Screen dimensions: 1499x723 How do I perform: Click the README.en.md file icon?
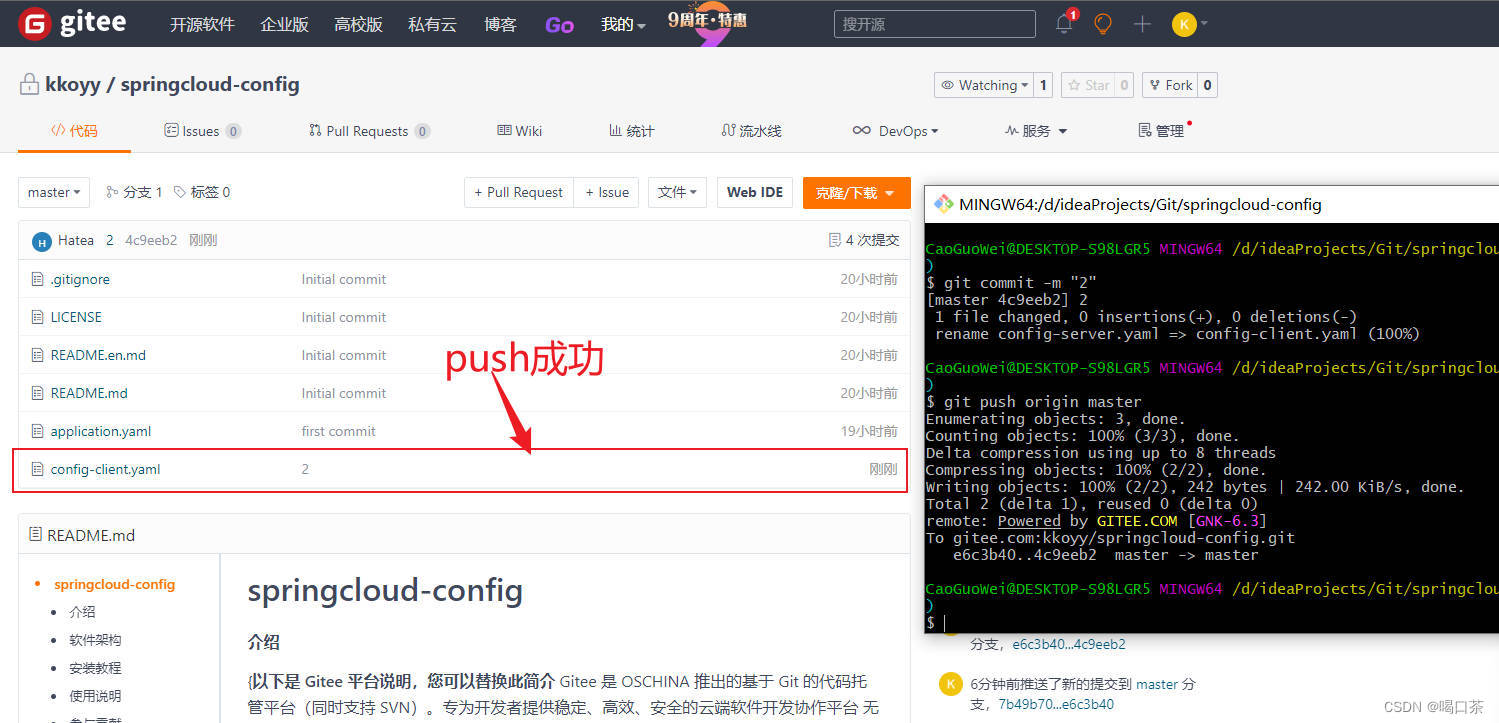[38, 355]
